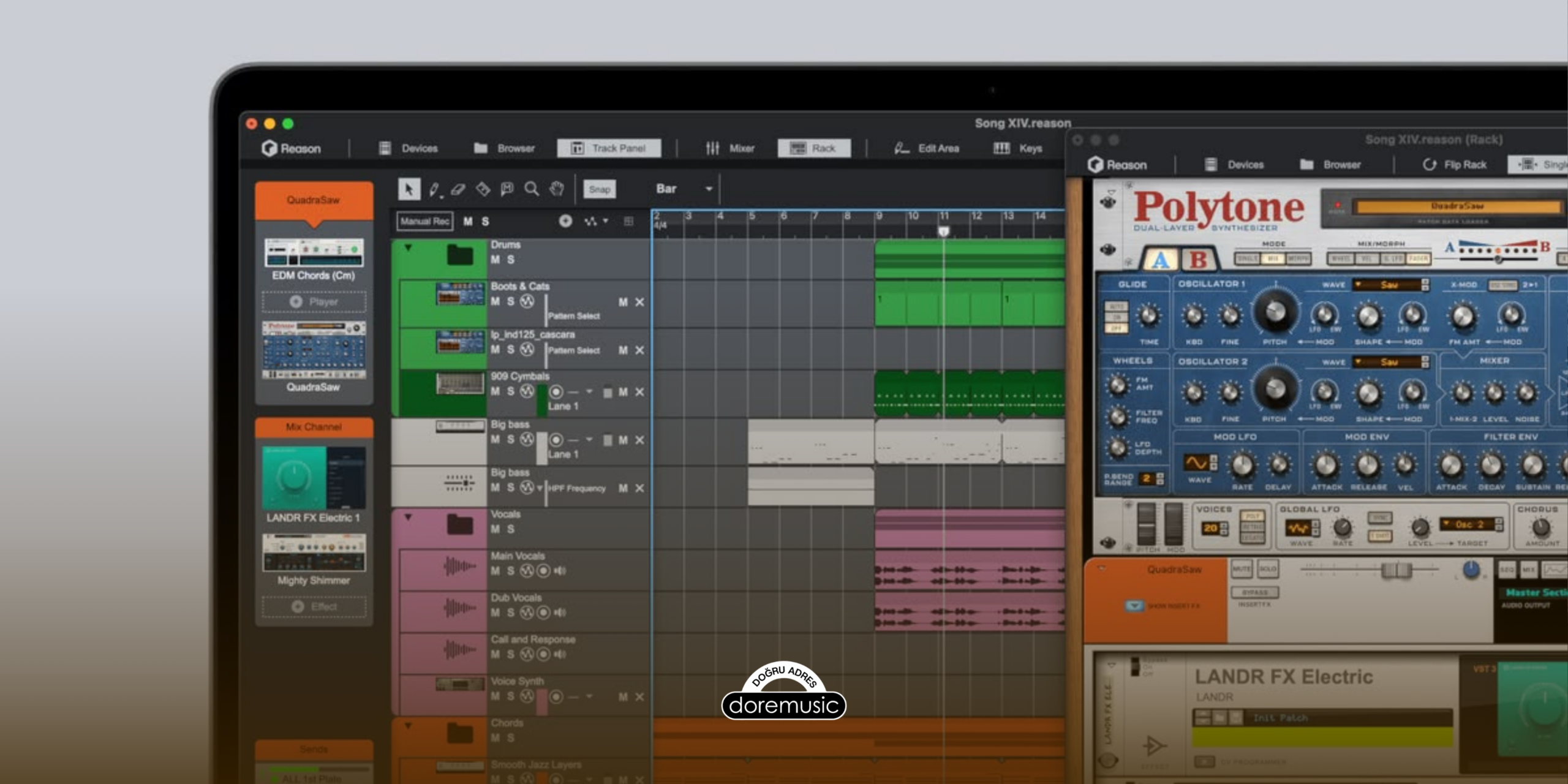
Task: Open Oscillator 2 wave Saw dropdown
Action: [1390, 362]
